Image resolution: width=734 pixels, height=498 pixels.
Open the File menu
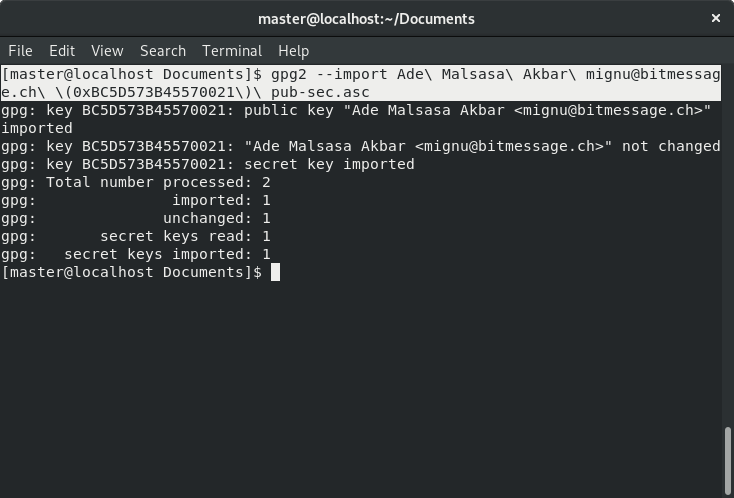(20, 51)
